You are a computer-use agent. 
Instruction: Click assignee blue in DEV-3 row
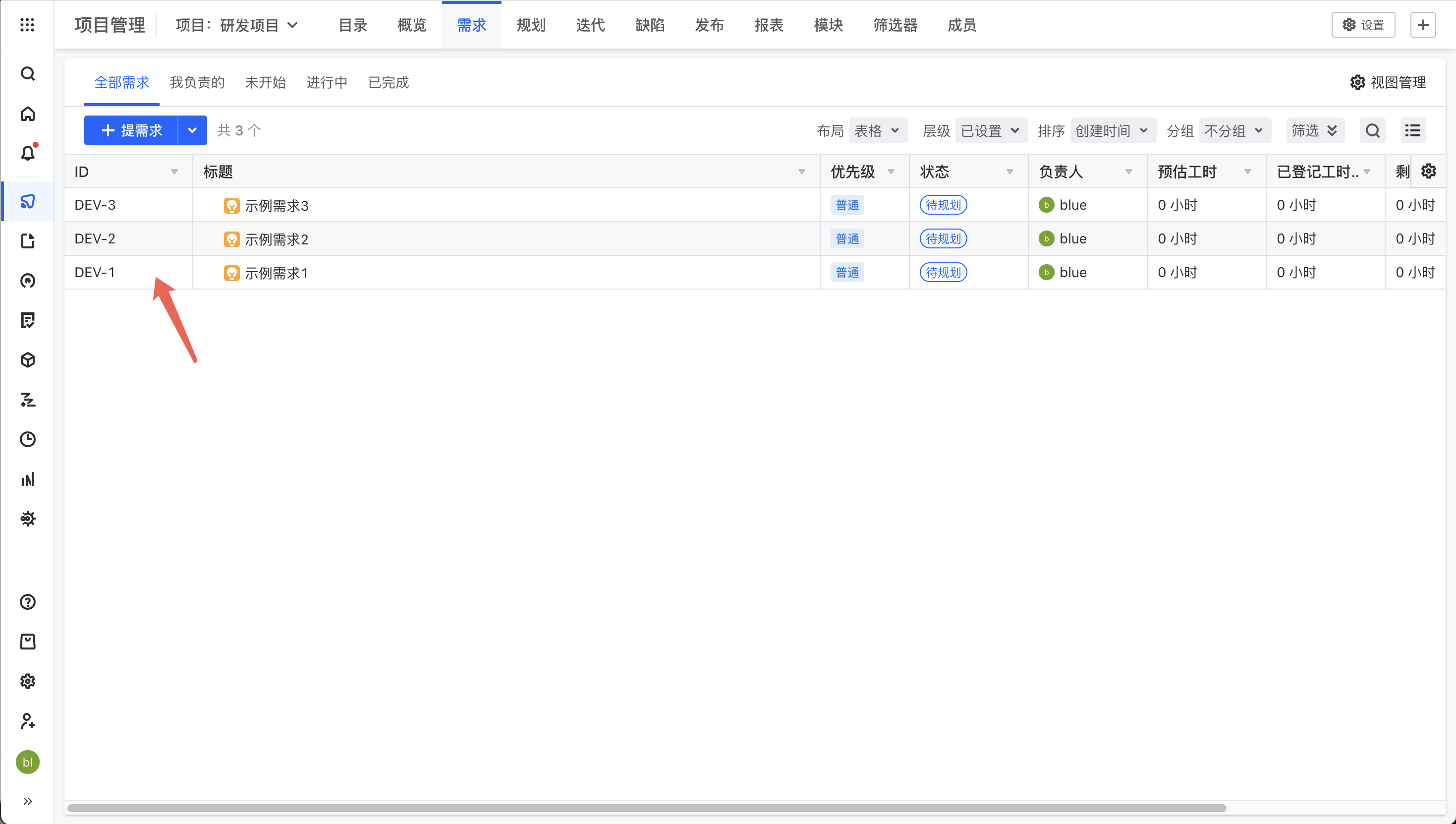click(x=1064, y=205)
